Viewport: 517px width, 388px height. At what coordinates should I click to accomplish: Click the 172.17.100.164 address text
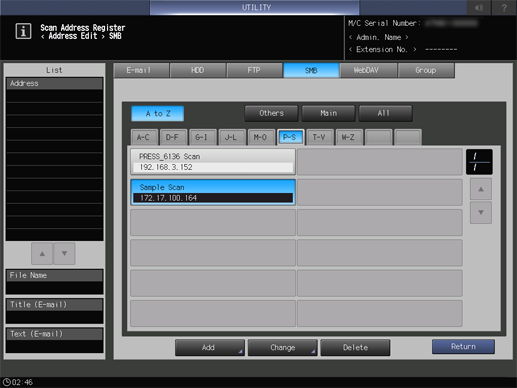click(x=168, y=198)
